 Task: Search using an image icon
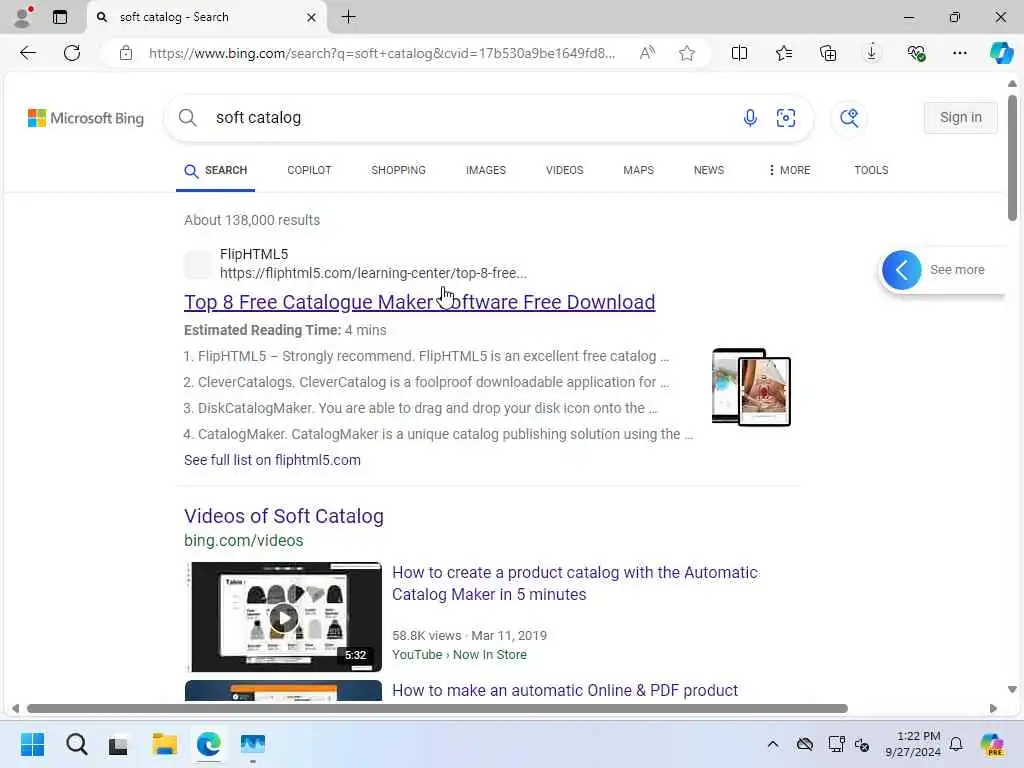786,118
